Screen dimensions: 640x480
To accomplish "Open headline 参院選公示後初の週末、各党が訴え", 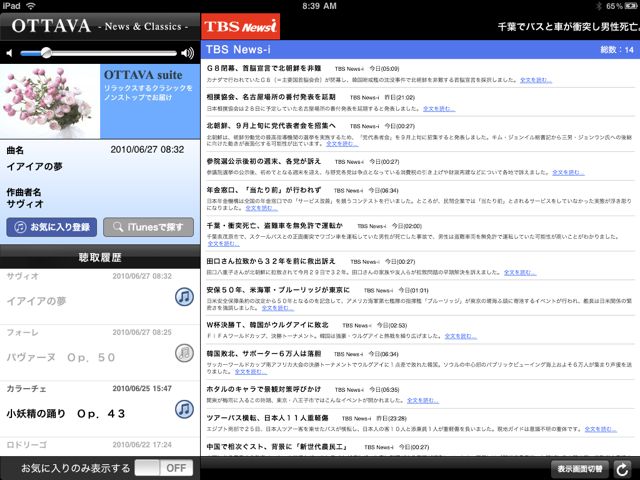I will [264, 161].
